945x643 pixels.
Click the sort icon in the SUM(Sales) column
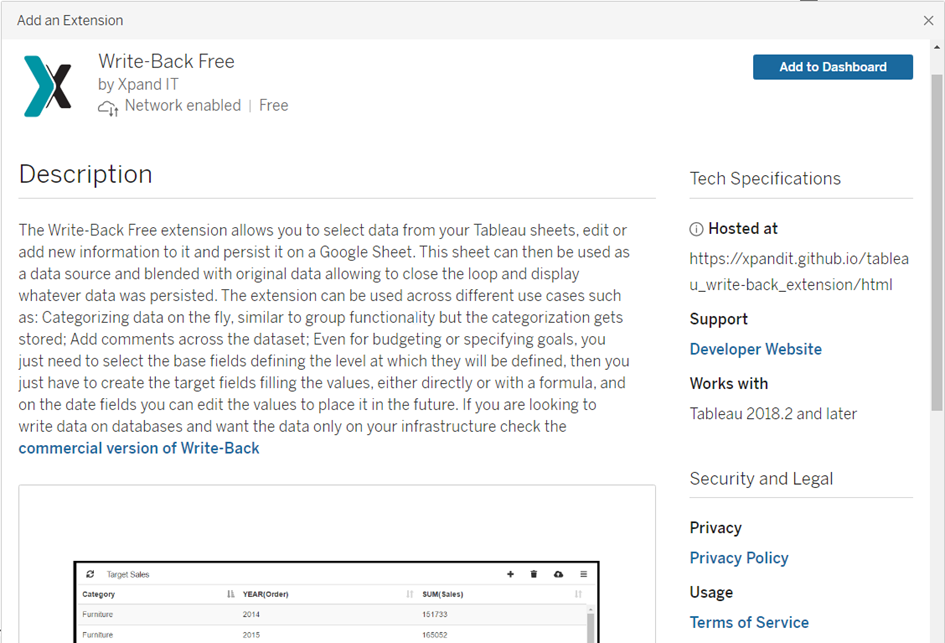point(579,594)
